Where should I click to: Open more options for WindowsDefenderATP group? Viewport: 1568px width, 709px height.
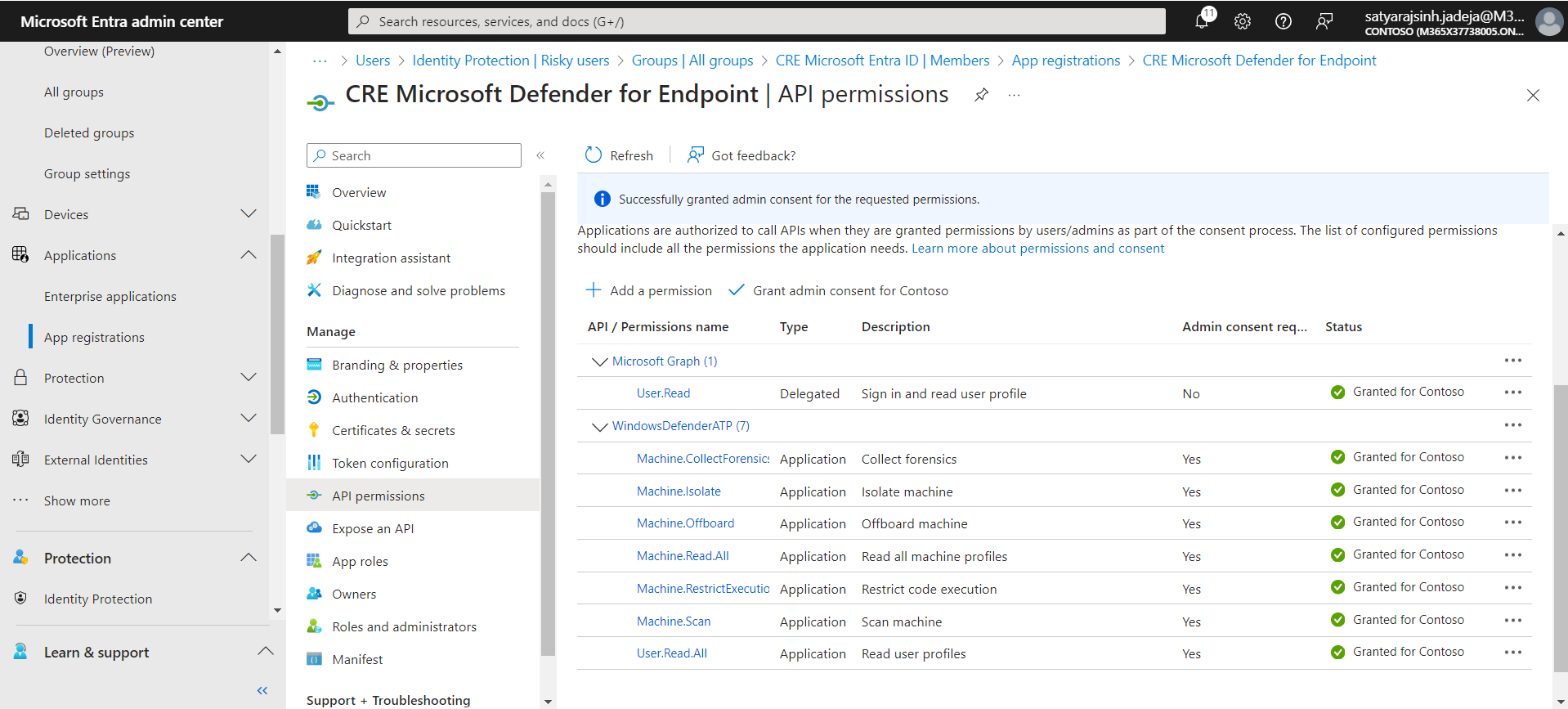coord(1513,425)
